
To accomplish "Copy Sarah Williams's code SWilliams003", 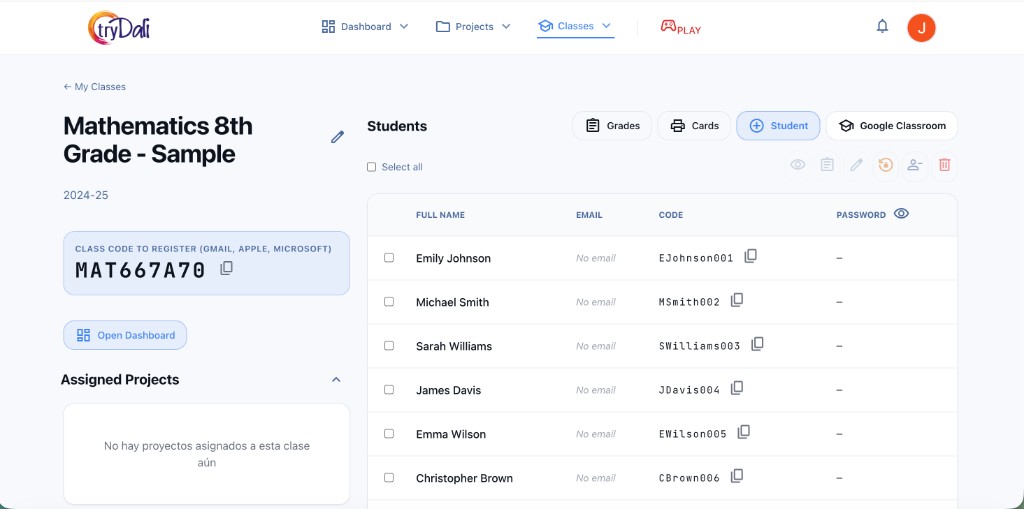I will (757, 345).
